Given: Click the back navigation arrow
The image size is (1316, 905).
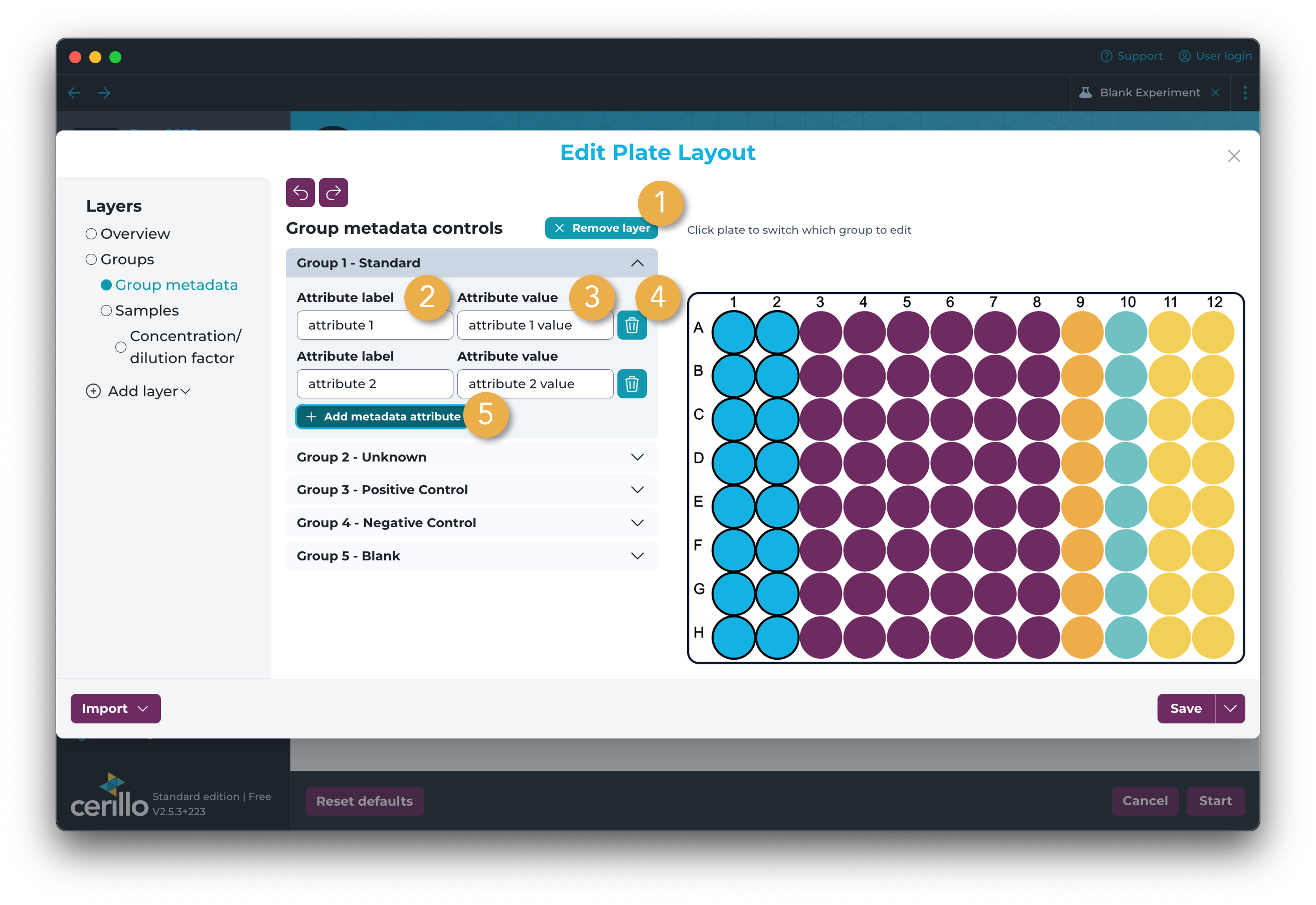Looking at the screenshot, I should click(x=74, y=93).
